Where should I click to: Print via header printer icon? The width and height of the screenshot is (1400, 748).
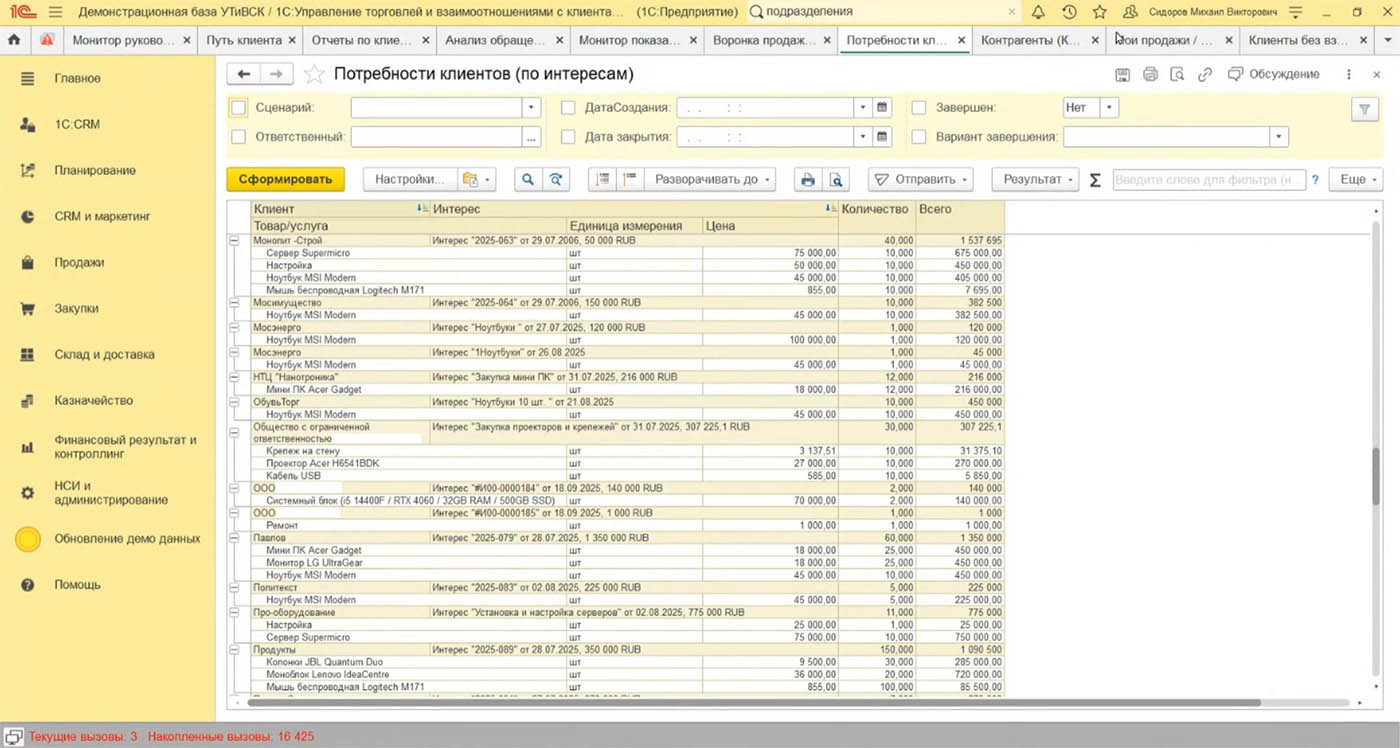(1150, 74)
